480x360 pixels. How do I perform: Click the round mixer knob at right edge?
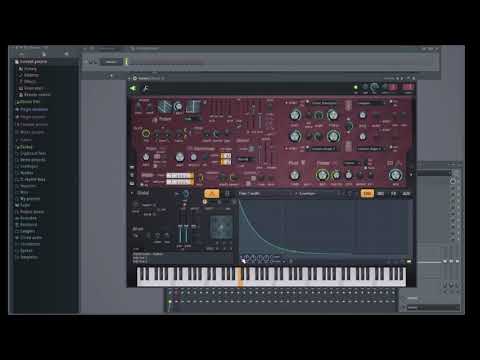453,181
